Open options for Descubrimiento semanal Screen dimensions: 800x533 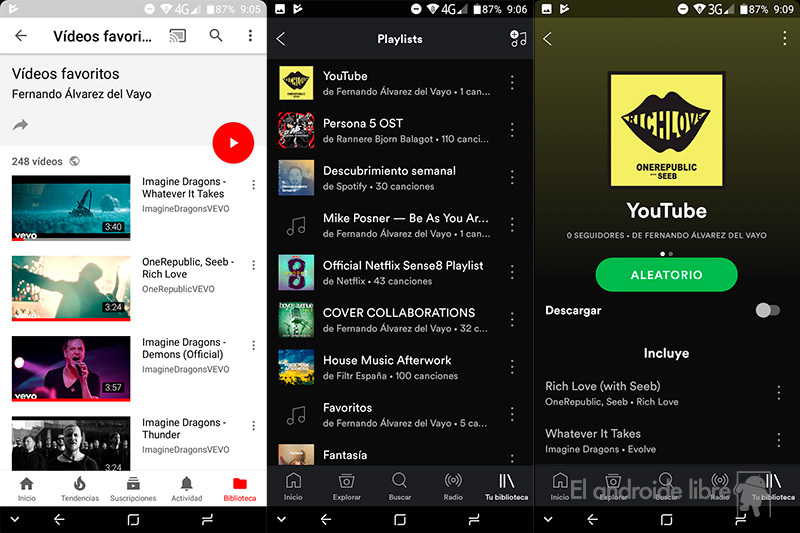coord(512,177)
